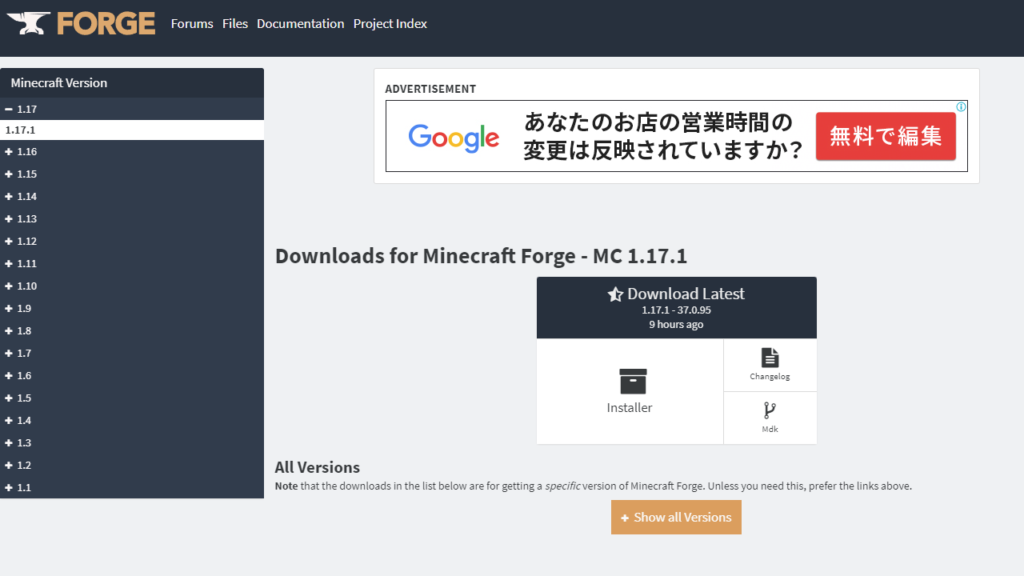Open the Changelog document icon

769,357
